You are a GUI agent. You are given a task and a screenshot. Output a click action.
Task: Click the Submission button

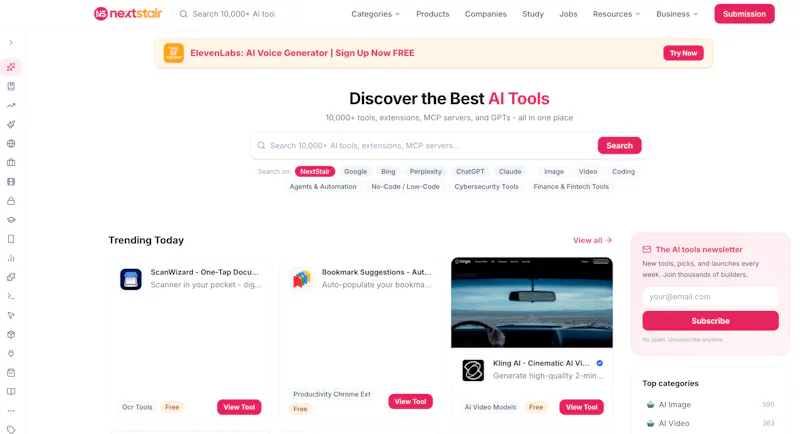[744, 14]
